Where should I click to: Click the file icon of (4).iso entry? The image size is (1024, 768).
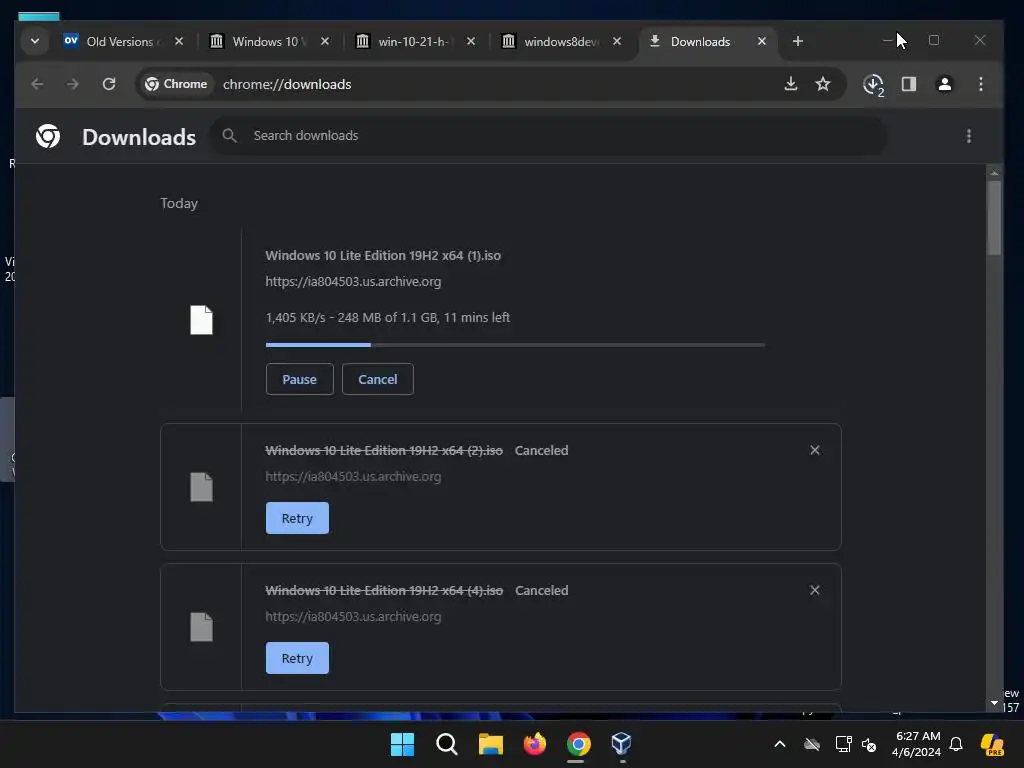(201, 627)
